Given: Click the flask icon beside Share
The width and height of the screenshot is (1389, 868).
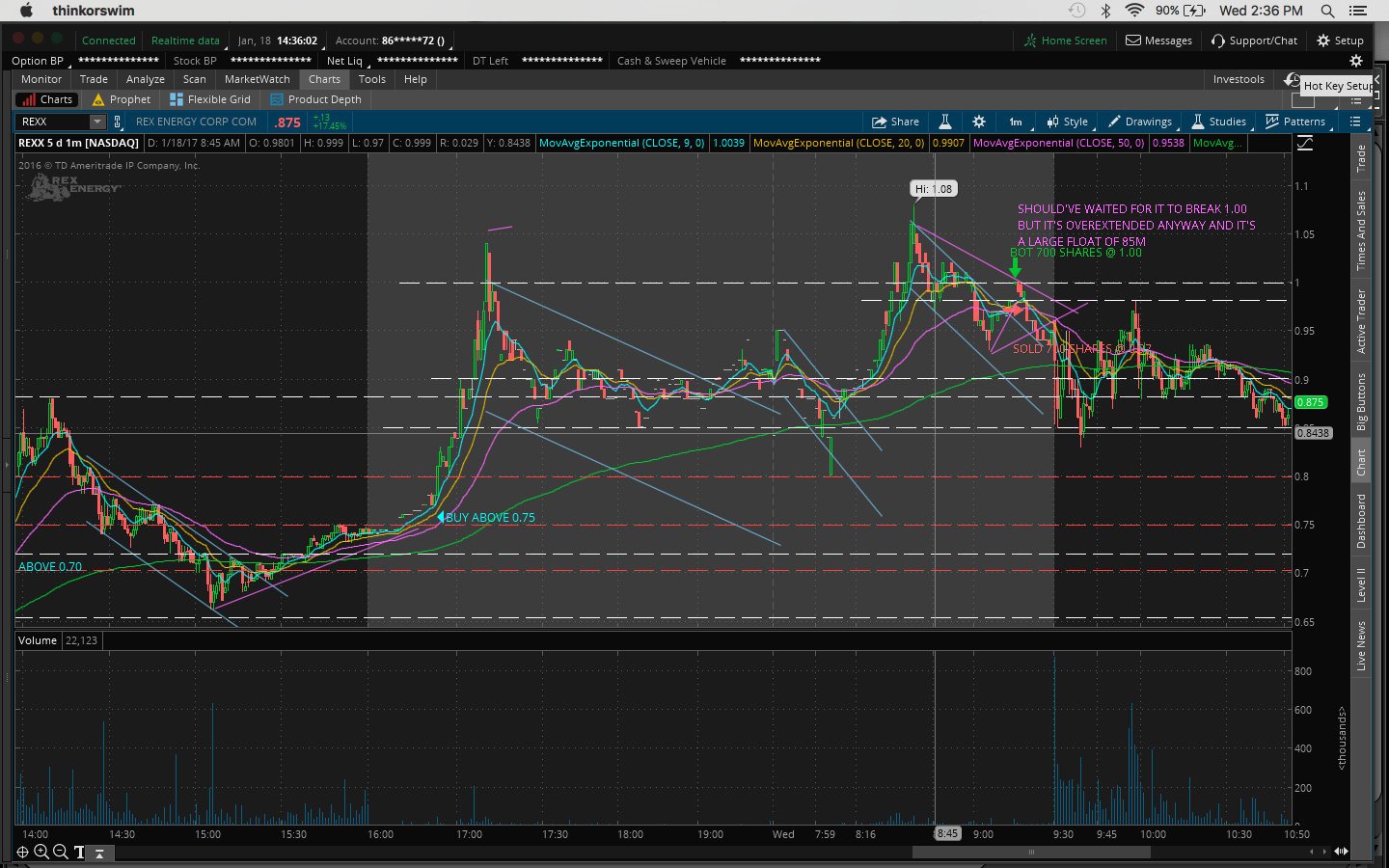Looking at the screenshot, I should [945, 122].
